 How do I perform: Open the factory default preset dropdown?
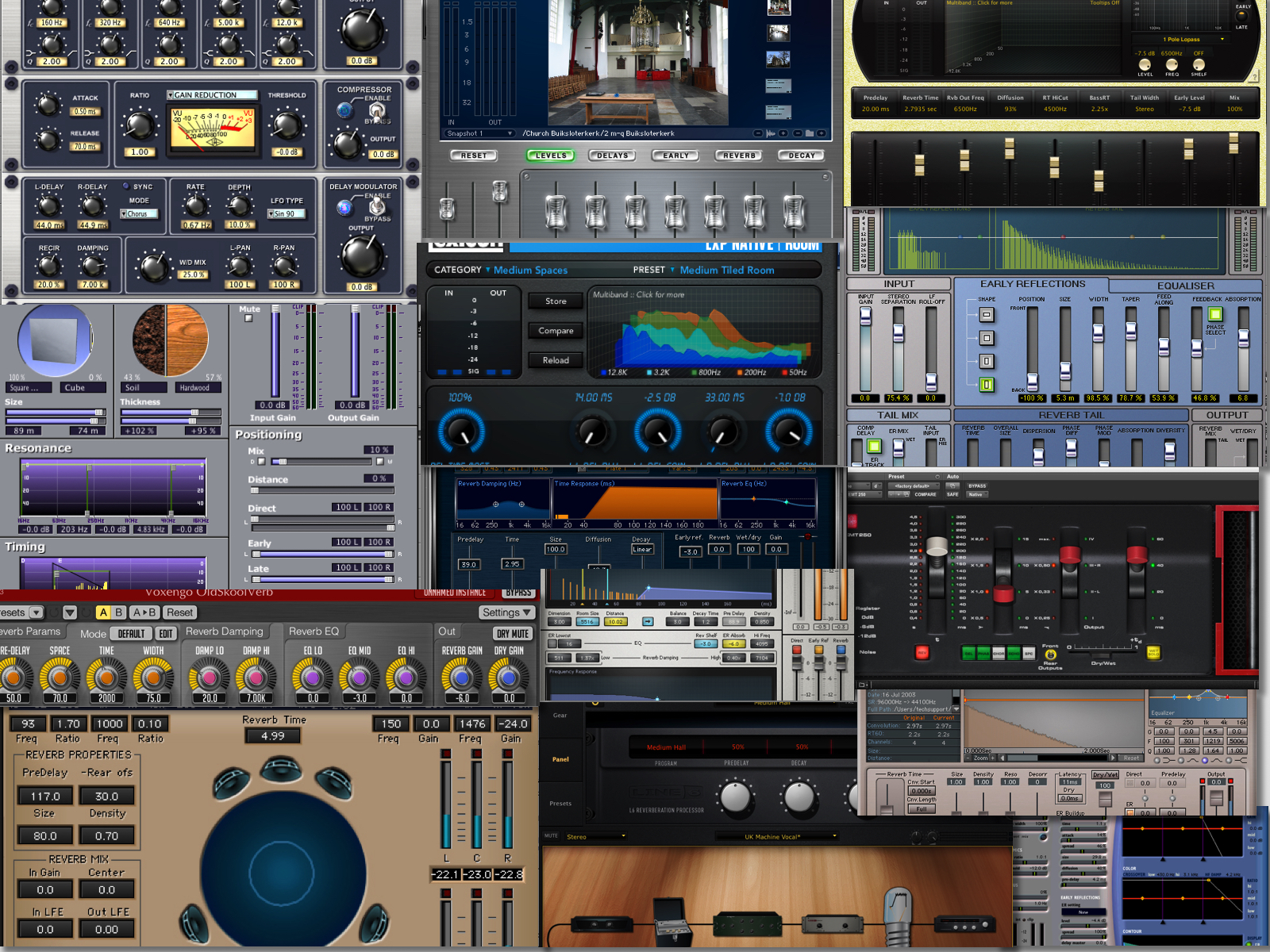point(914,486)
